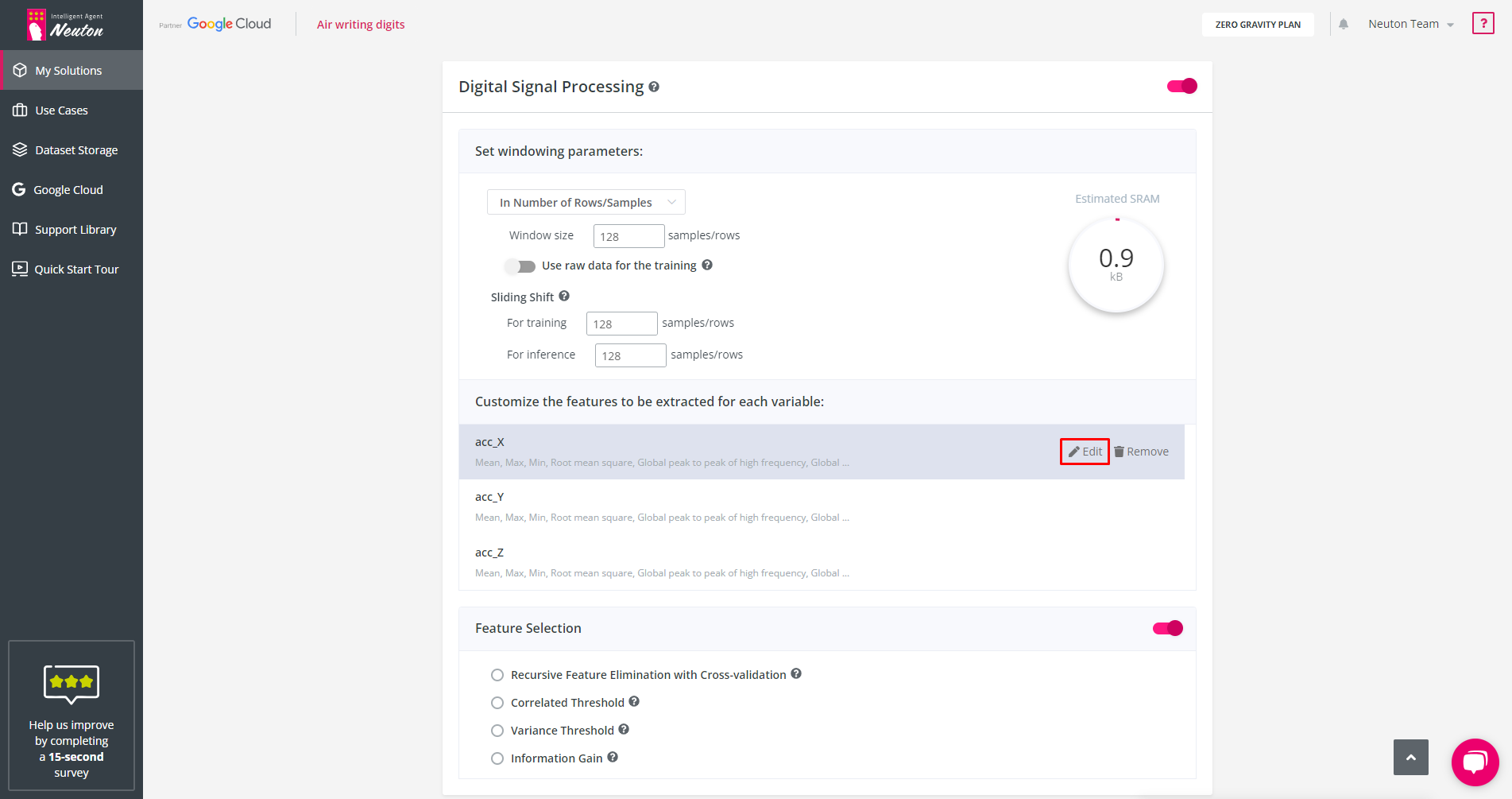Screen dimensions: 1512x799
Task: Click the trash Remove icon for acc_X
Action: tap(1119, 452)
